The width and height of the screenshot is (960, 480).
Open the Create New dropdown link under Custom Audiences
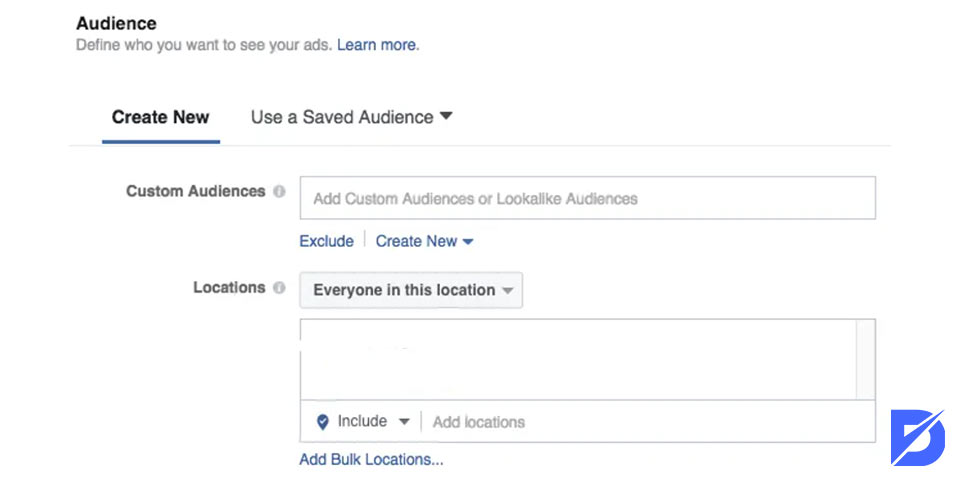click(424, 241)
